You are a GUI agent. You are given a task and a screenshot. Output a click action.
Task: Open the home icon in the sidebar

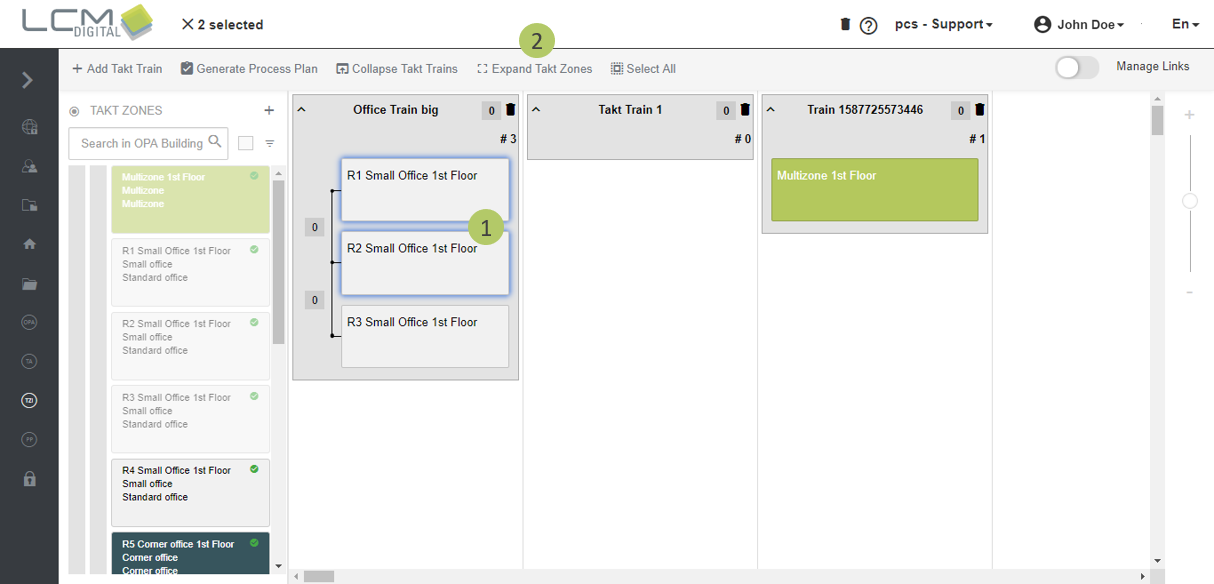[x=29, y=244]
